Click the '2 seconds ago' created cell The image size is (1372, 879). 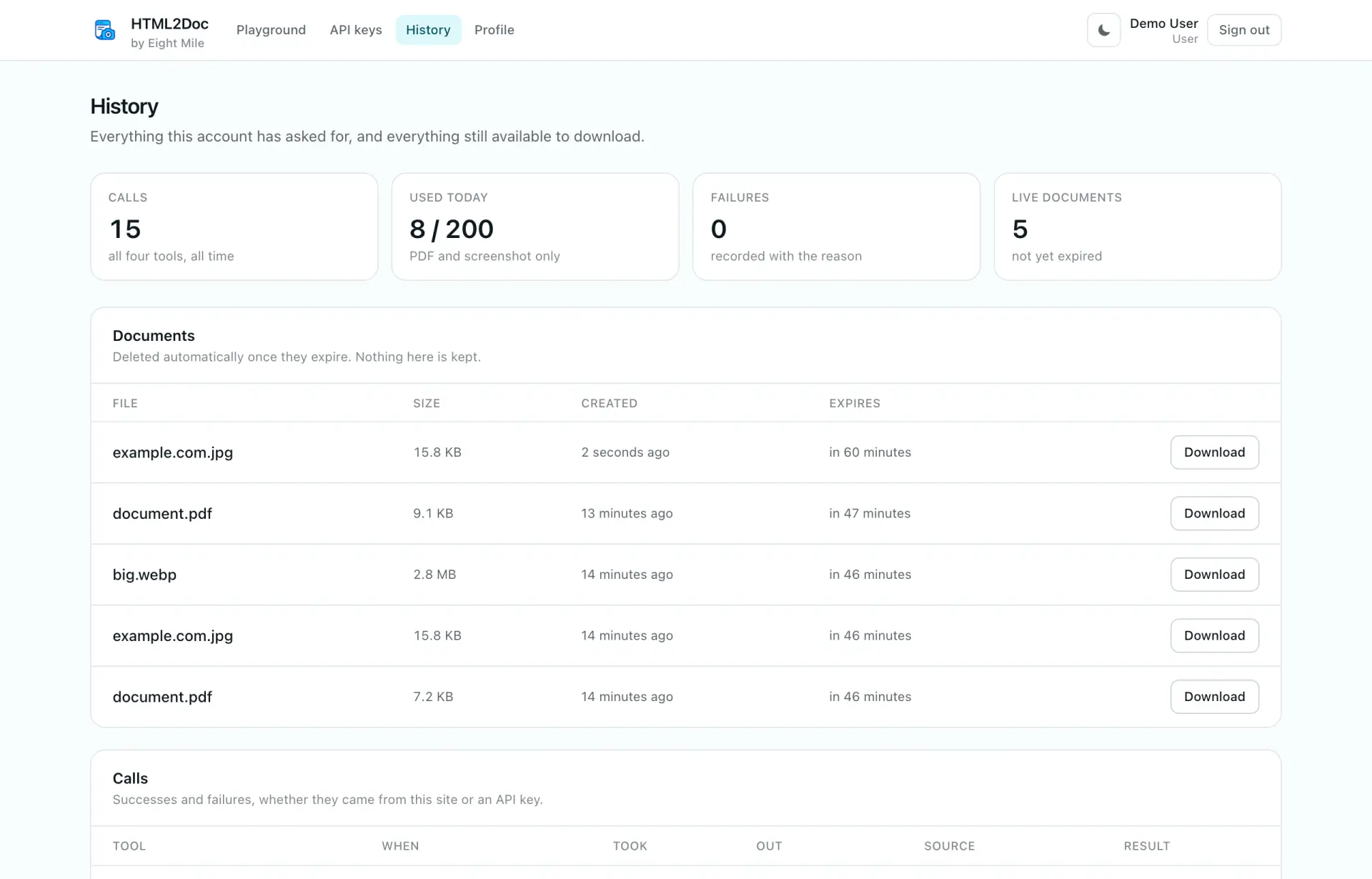[625, 452]
